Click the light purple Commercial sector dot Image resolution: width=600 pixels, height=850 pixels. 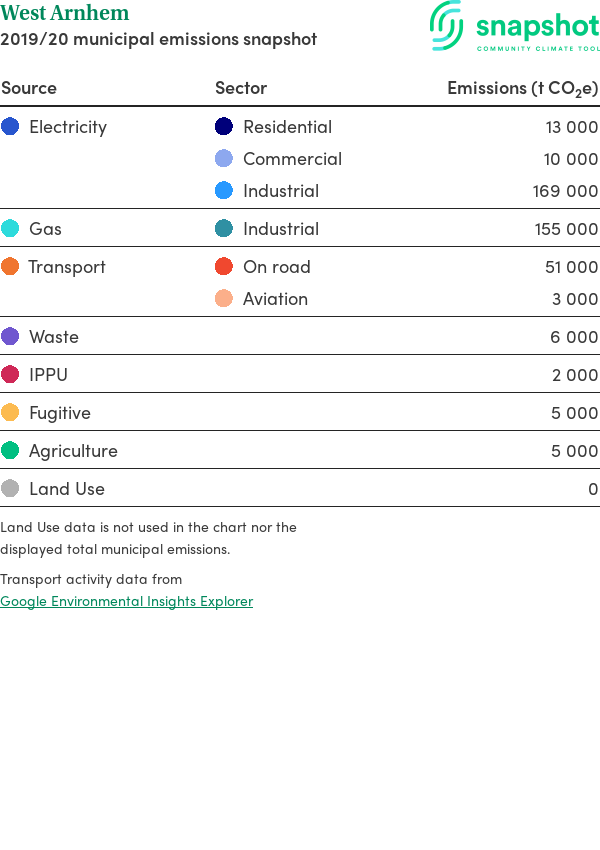click(224, 158)
